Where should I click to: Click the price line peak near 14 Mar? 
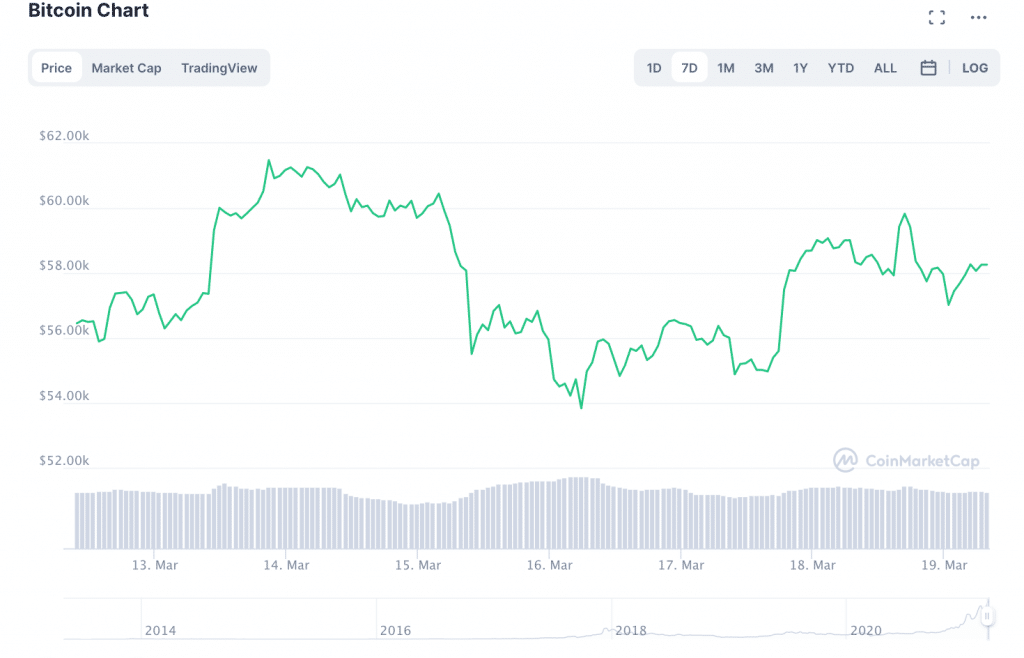(x=269, y=160)
